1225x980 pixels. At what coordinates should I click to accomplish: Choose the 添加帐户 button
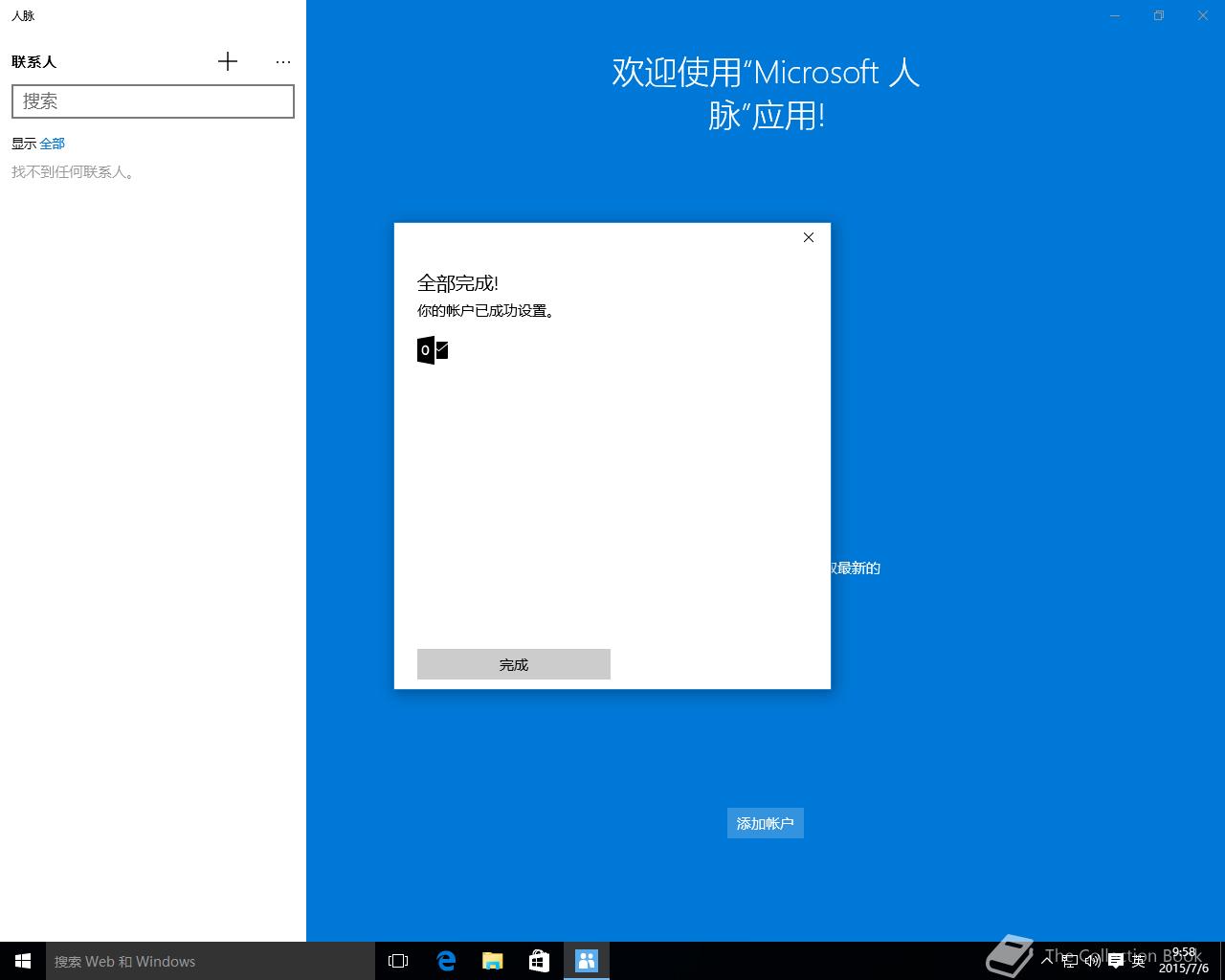pyautogui.click(x=766, y=823)
